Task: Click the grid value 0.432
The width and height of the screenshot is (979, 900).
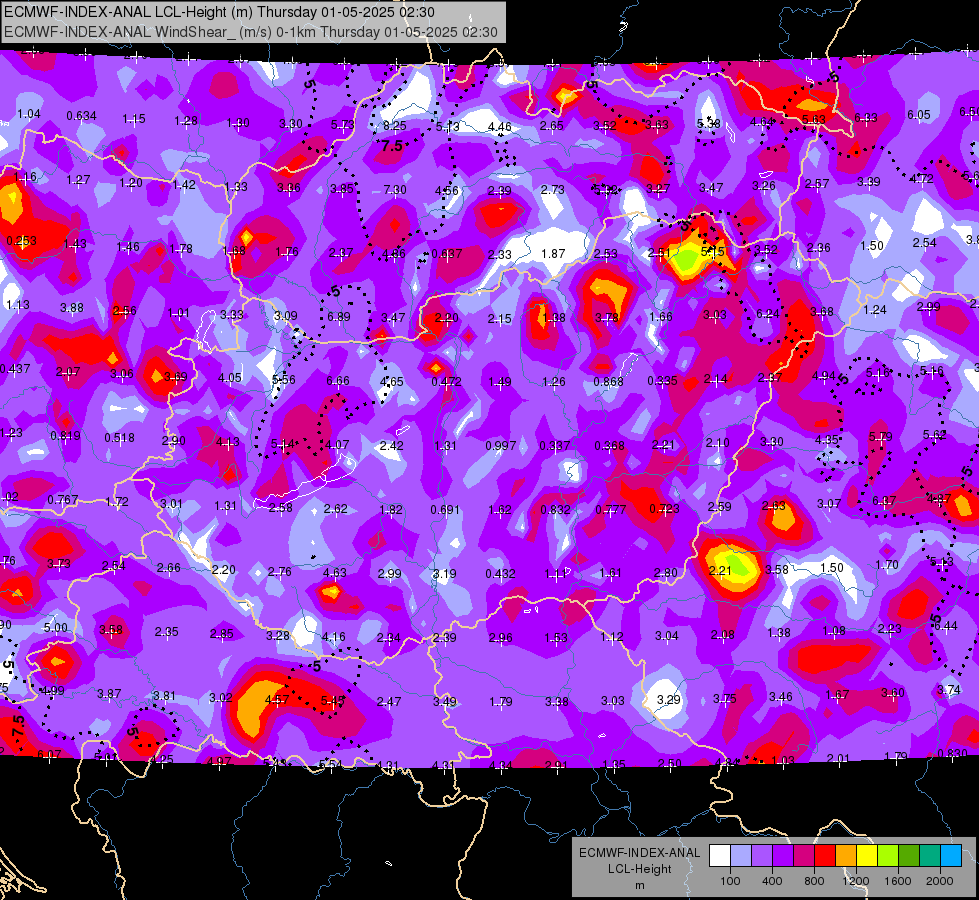Action: click(500, 573)
